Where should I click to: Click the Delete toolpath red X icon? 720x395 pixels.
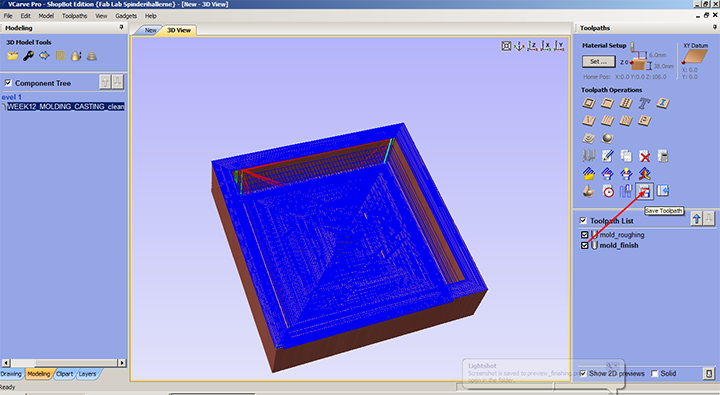(x=645, y=157)
